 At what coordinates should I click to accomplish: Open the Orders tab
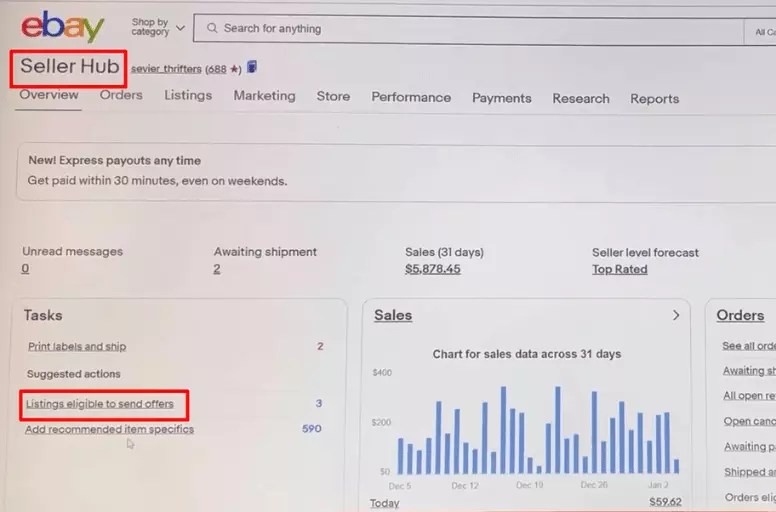click(121, 95)
